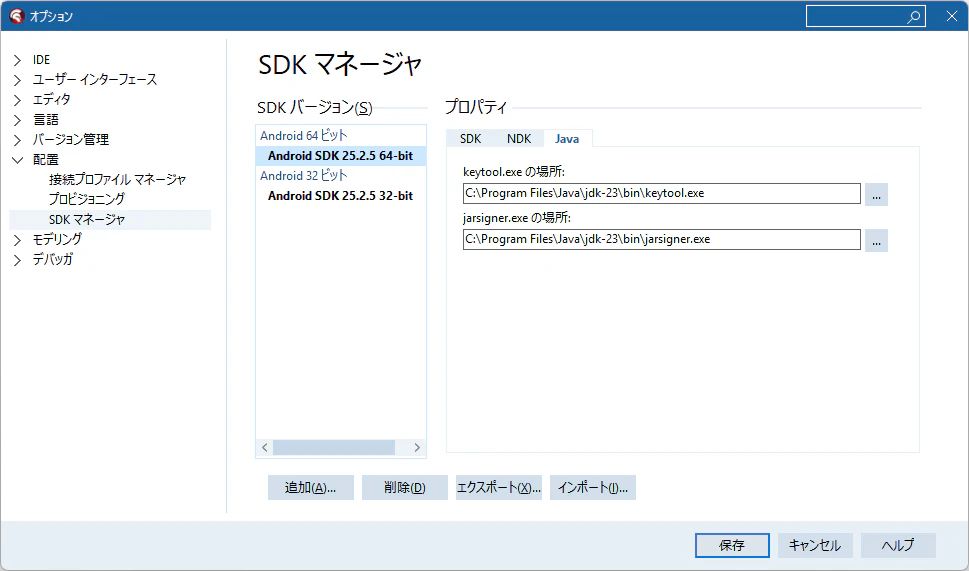Select the ユーザー インターフェース category label
This screenshot has width=969, height=571.
coord(95,80)
